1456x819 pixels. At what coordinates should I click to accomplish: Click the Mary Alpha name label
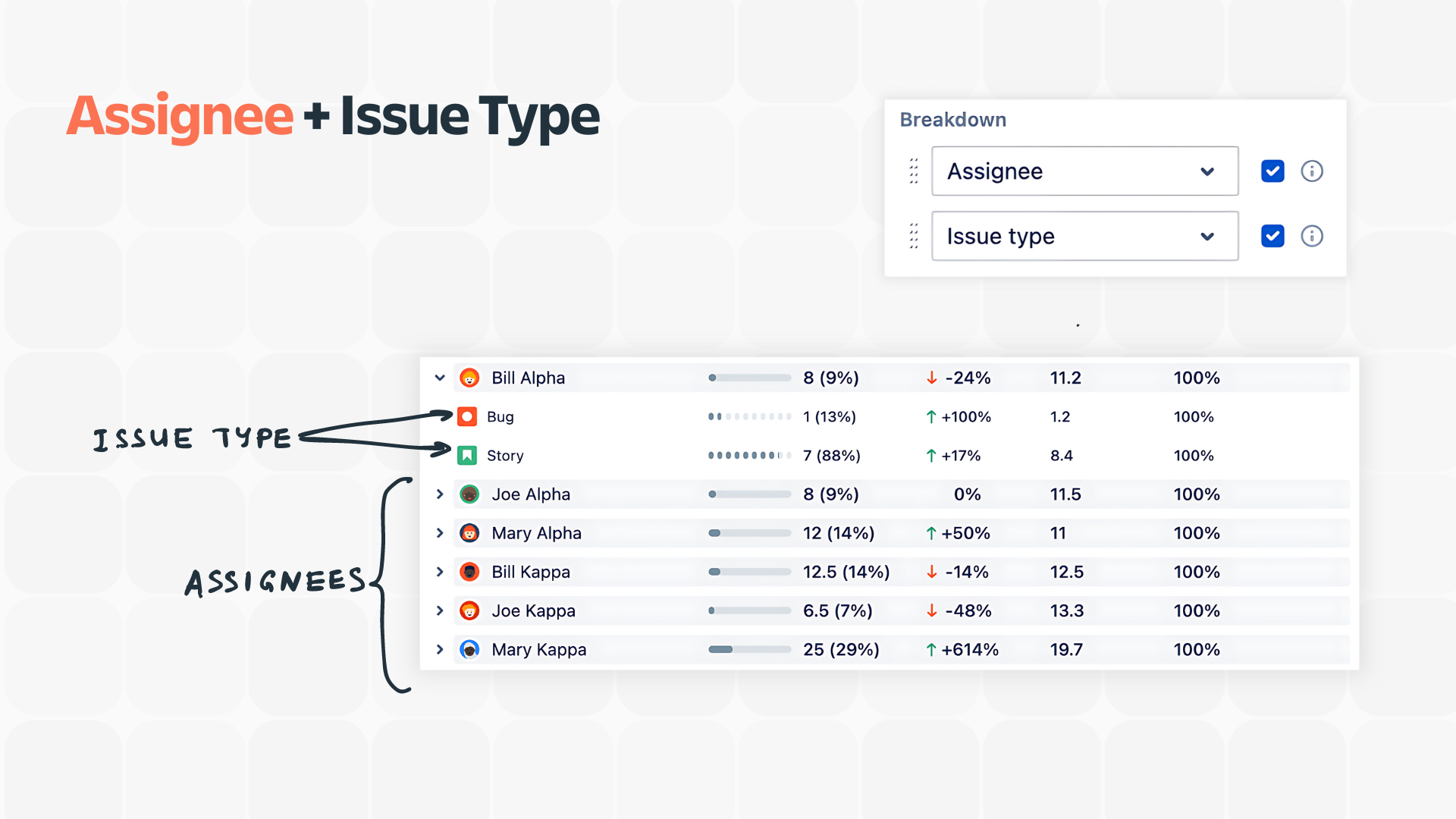pyautogui.click(x=536, y=532)
